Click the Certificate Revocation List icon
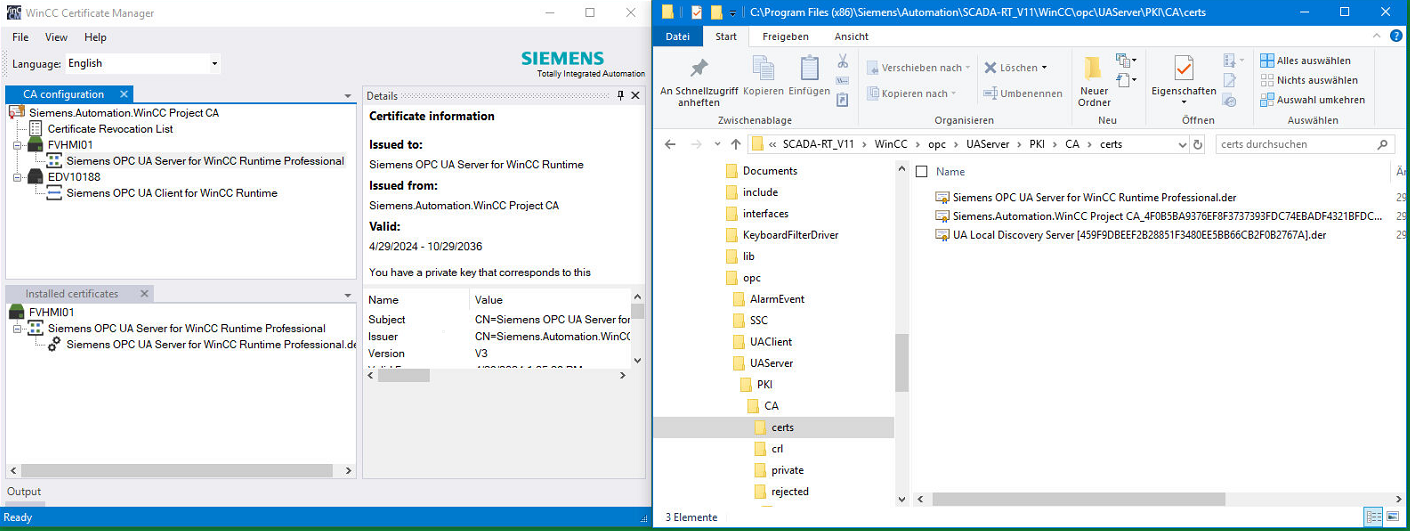 coord(36,129)
